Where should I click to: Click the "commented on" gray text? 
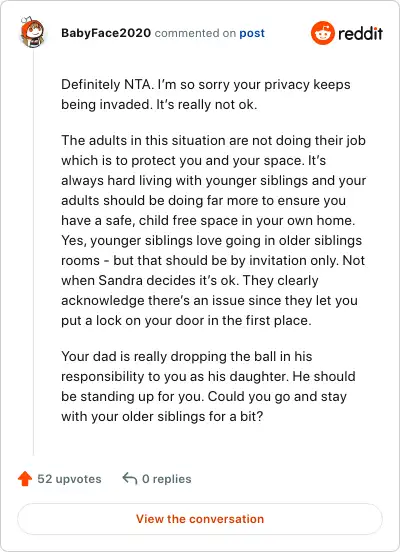click(x=195, y=33)
